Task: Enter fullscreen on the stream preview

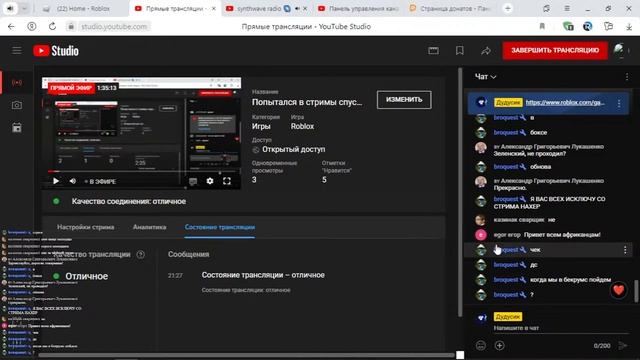Action: point(227,181)
